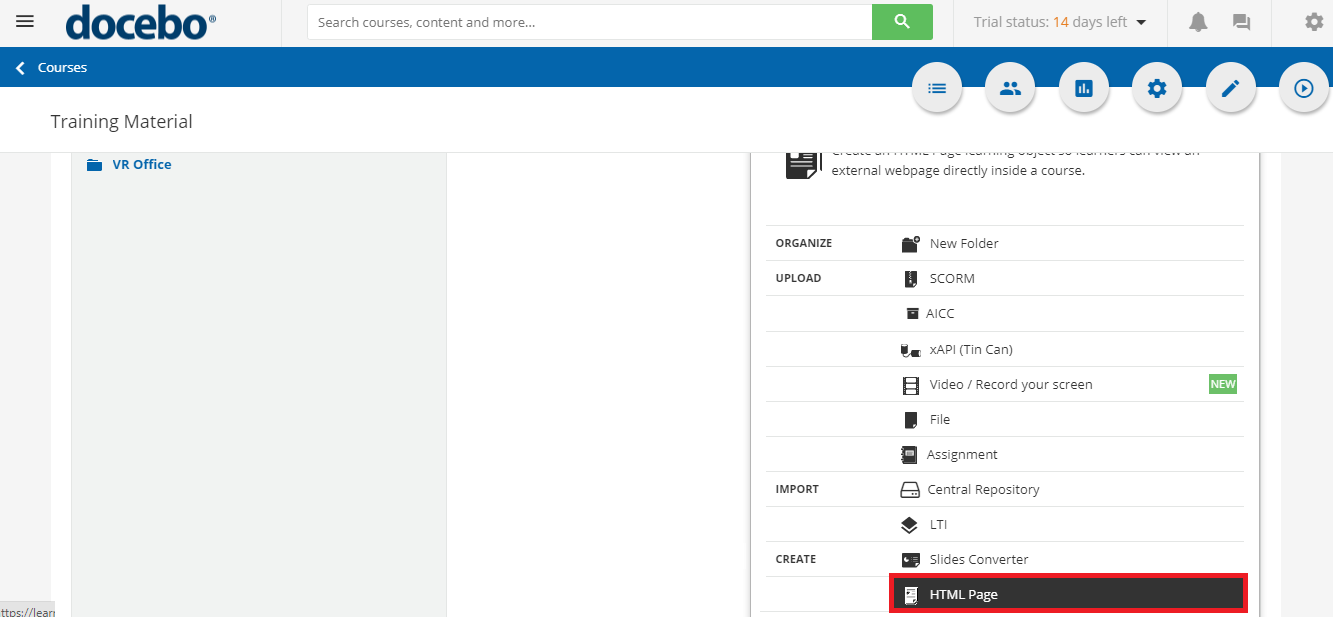Click the Docebo logo
The width and height of the screenshot is (1333, 617).
click(x=141, y=22)
